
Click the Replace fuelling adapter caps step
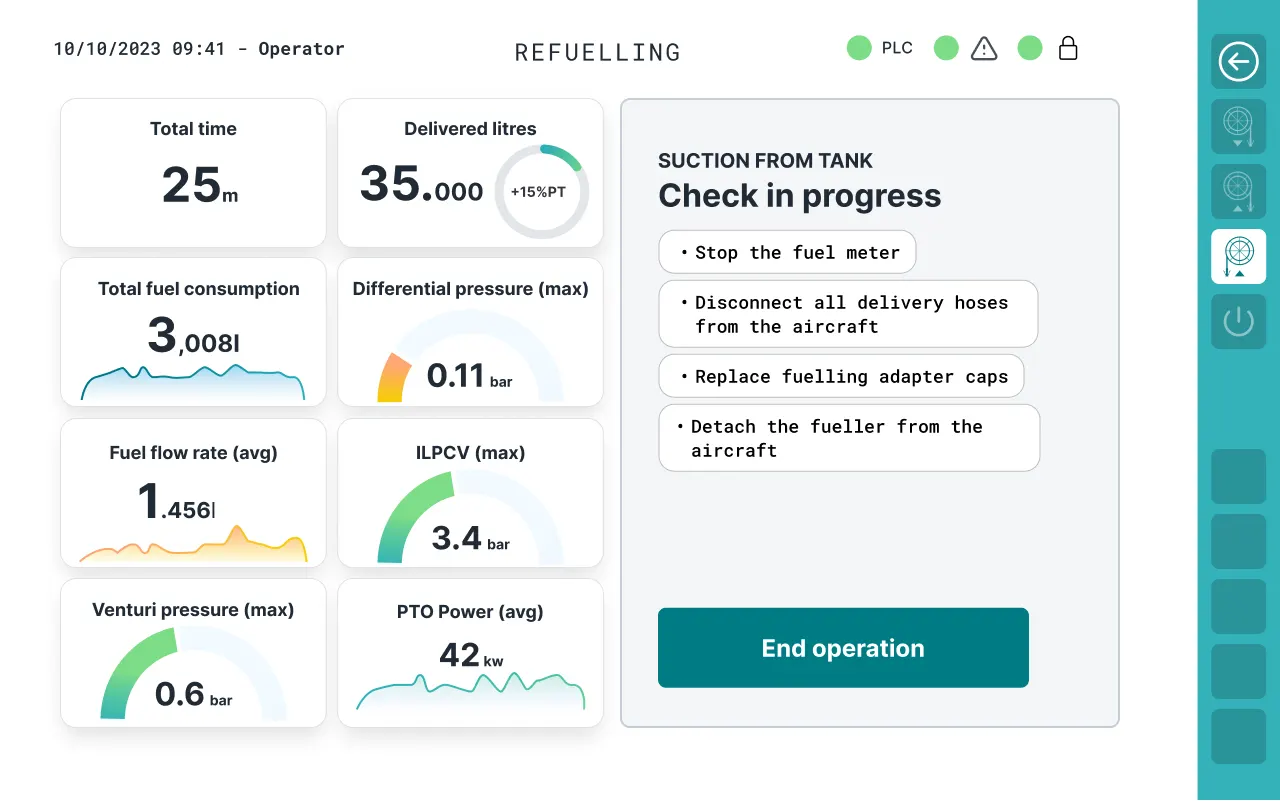(x=841, y=376)
